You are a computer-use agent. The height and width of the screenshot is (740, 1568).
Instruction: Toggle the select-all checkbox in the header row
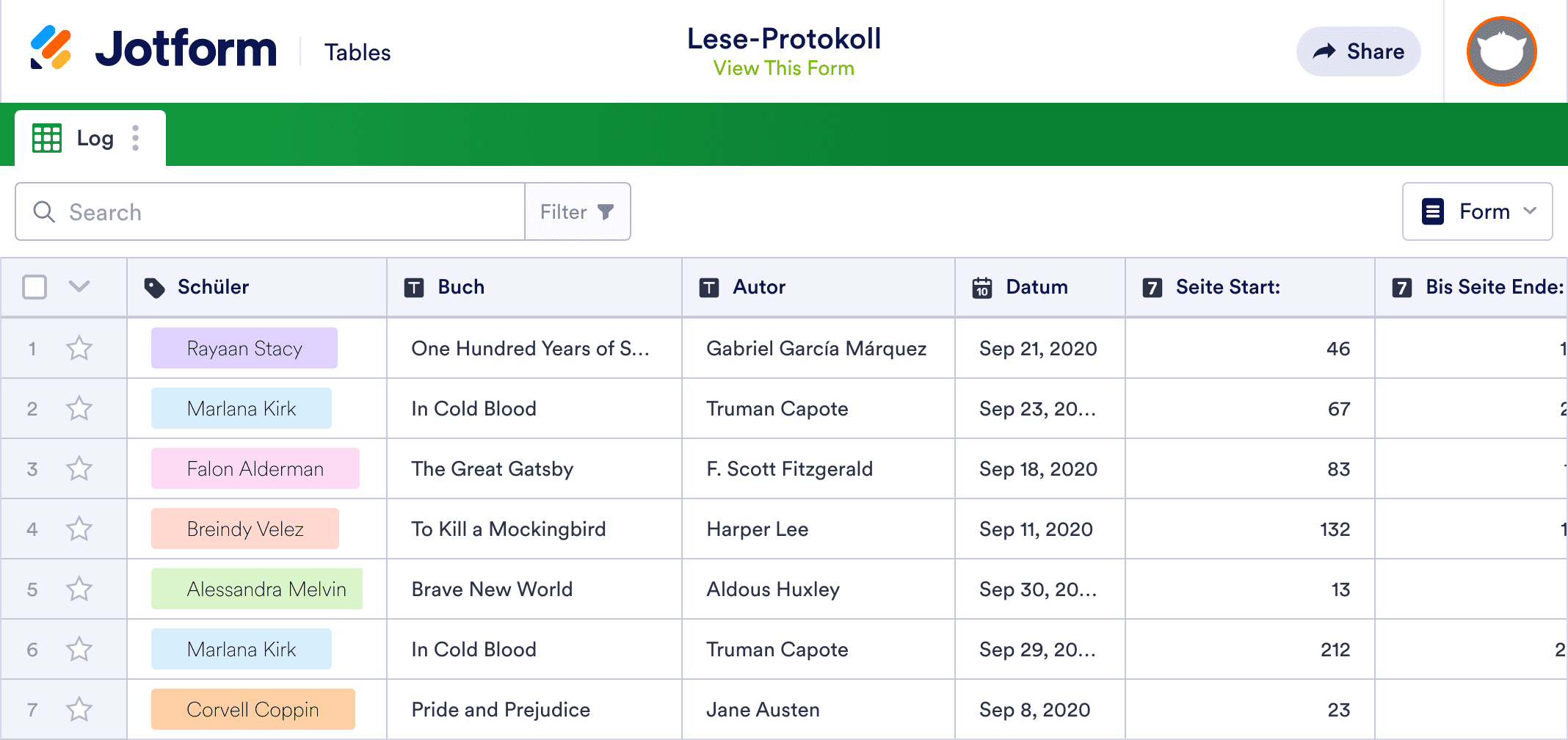35,287
